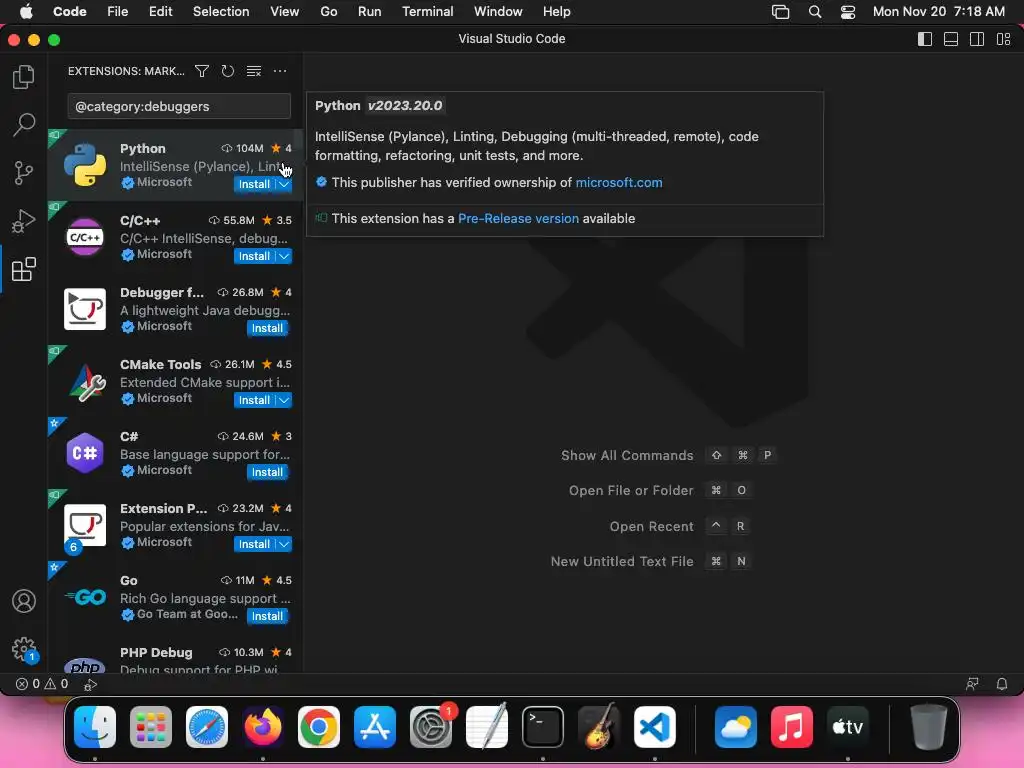Screen dimensions: 1024x768
Task: Clear extensions search results icon
Action: coord(253,71)
